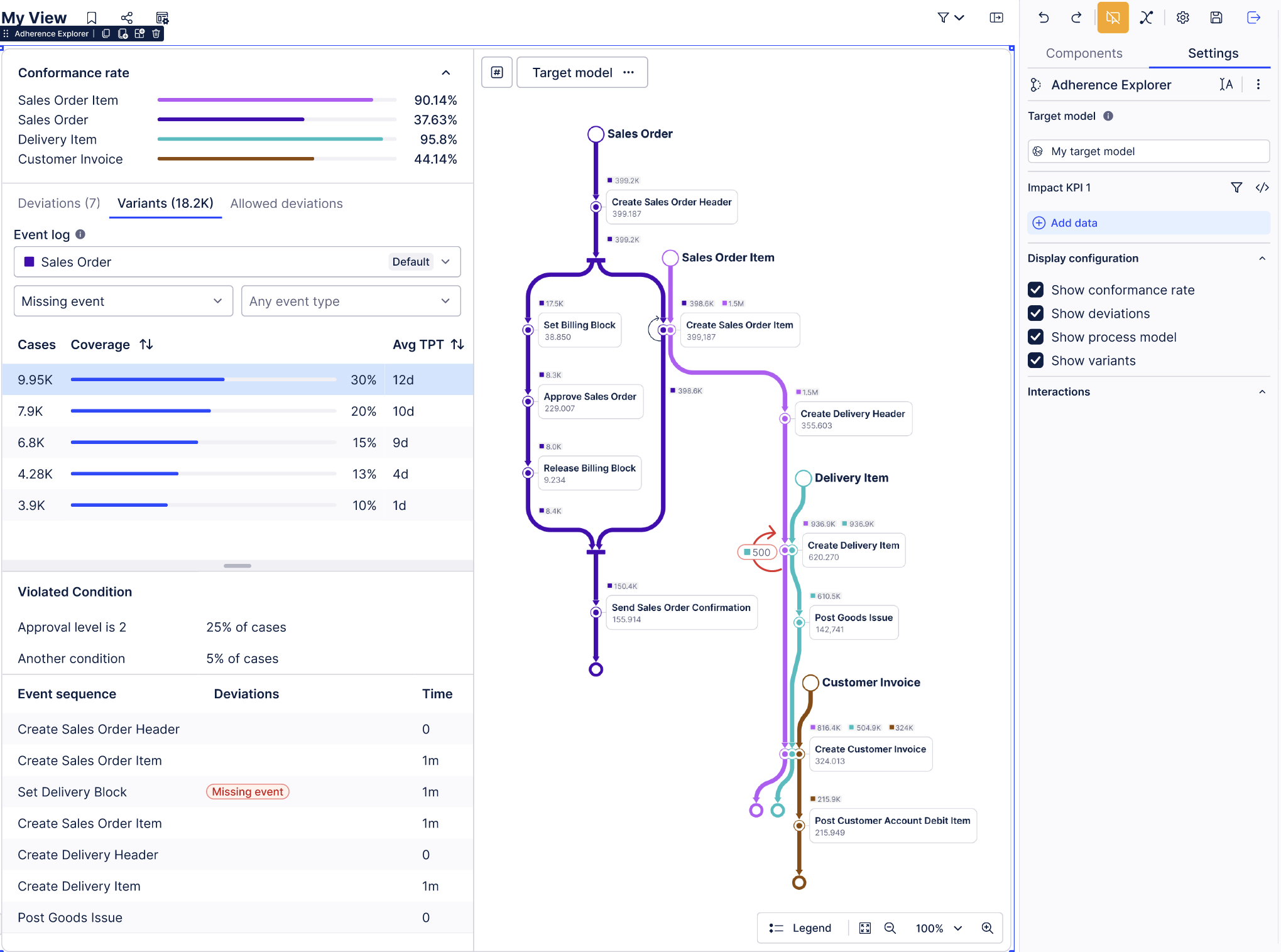Open the share icon next to My View
The width and height of the screenshot is (1281, 952).
[127, 18]
